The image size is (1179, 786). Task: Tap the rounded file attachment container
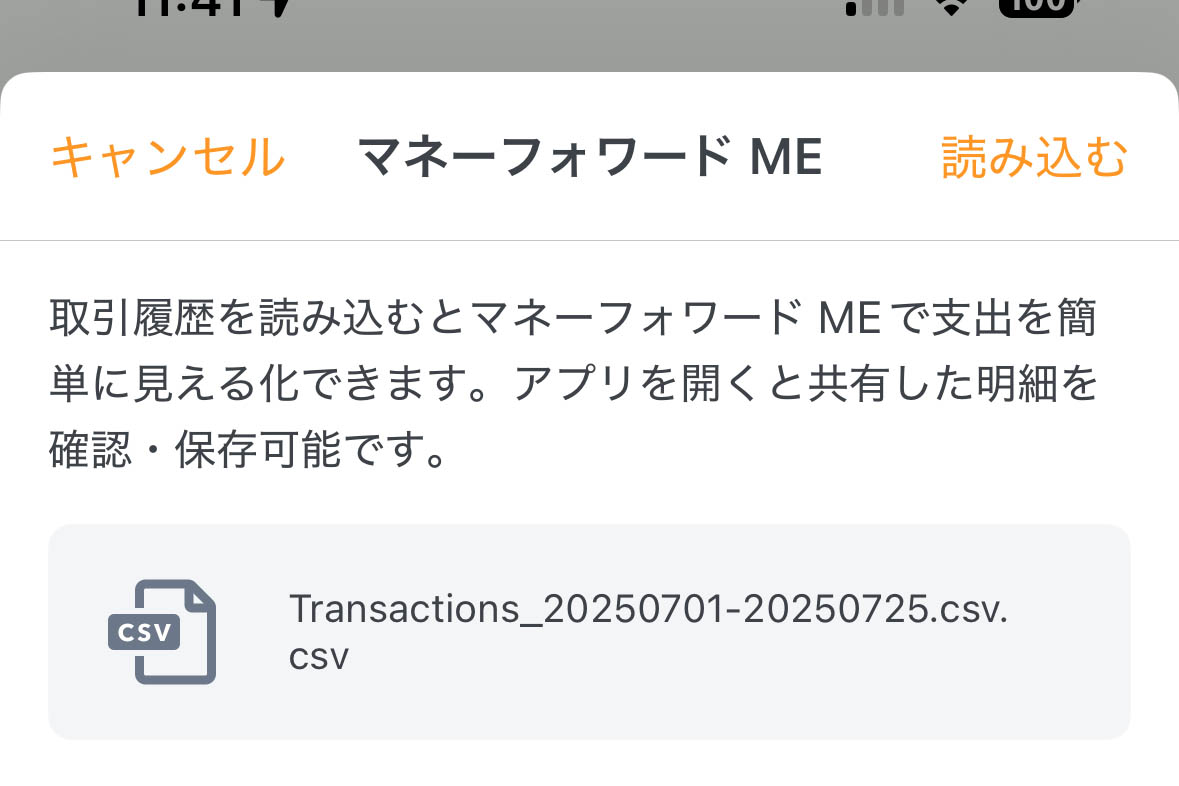[590, 631]
